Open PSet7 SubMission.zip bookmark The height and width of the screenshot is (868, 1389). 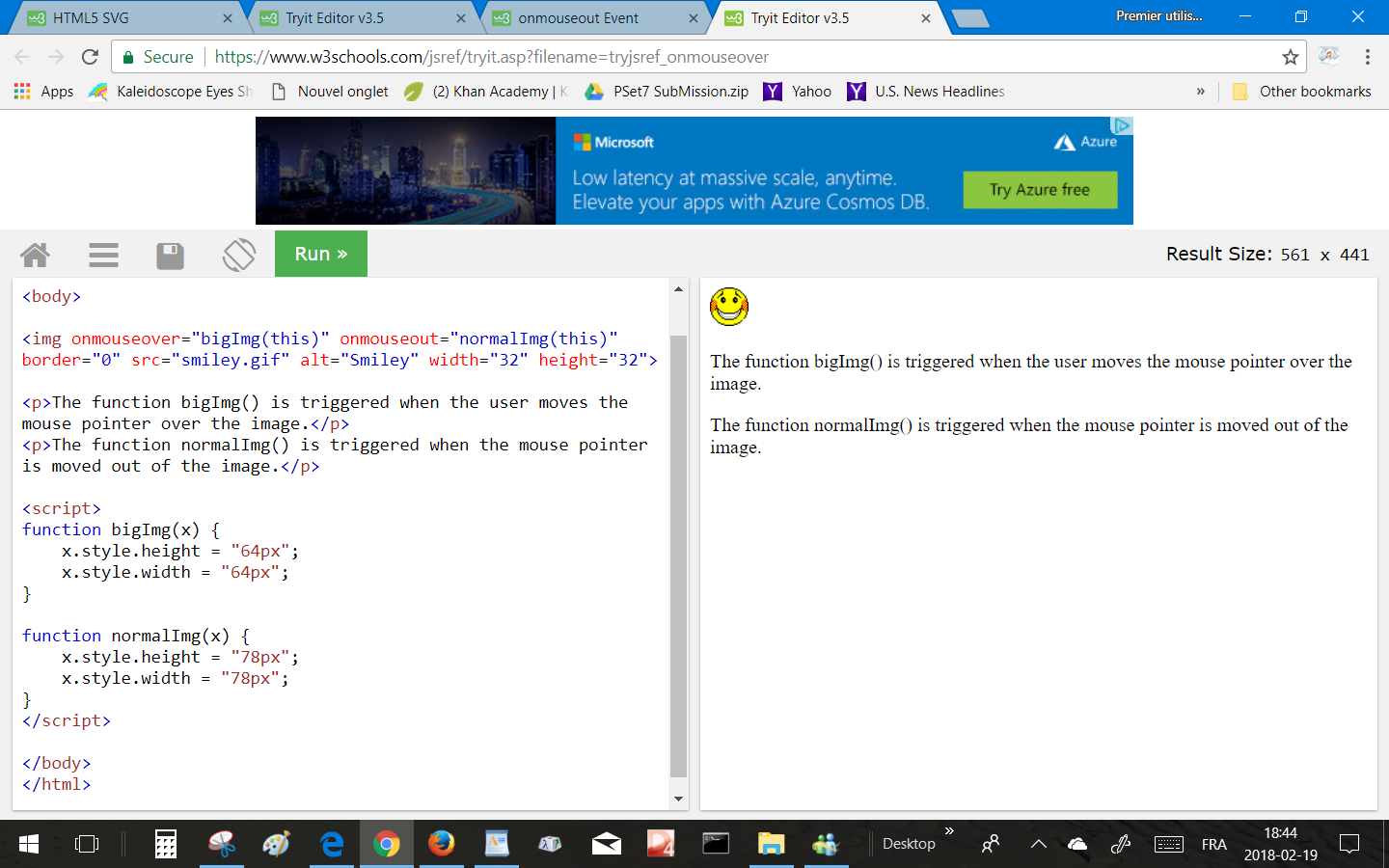coord(667,91)
